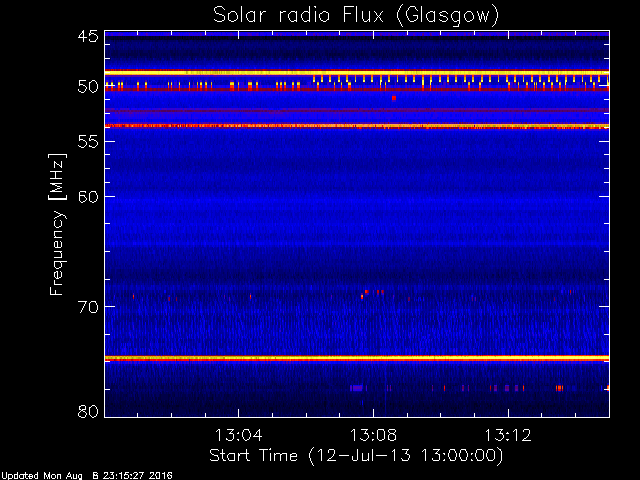Image resolution: width=640 pixels, height=480 pixels.
Task: Click the bright yellow band near 49 MHz
Action: tap(357, 73)
